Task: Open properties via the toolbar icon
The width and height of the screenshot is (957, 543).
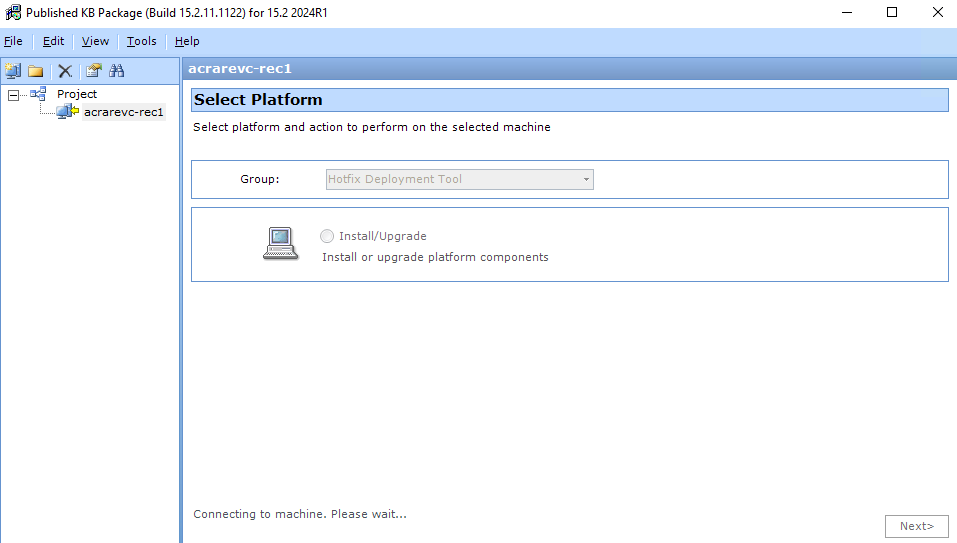Action: pyautogui.click(x=93, y=71)
